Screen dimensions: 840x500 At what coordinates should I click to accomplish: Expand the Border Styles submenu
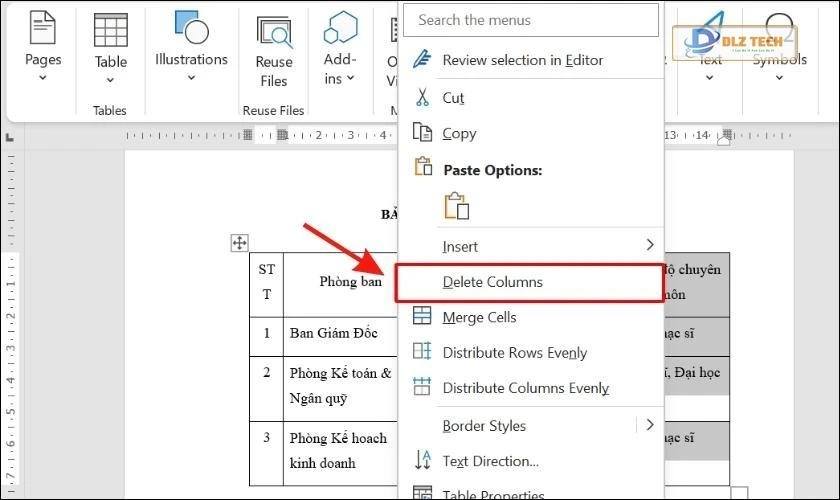[649, 425]
